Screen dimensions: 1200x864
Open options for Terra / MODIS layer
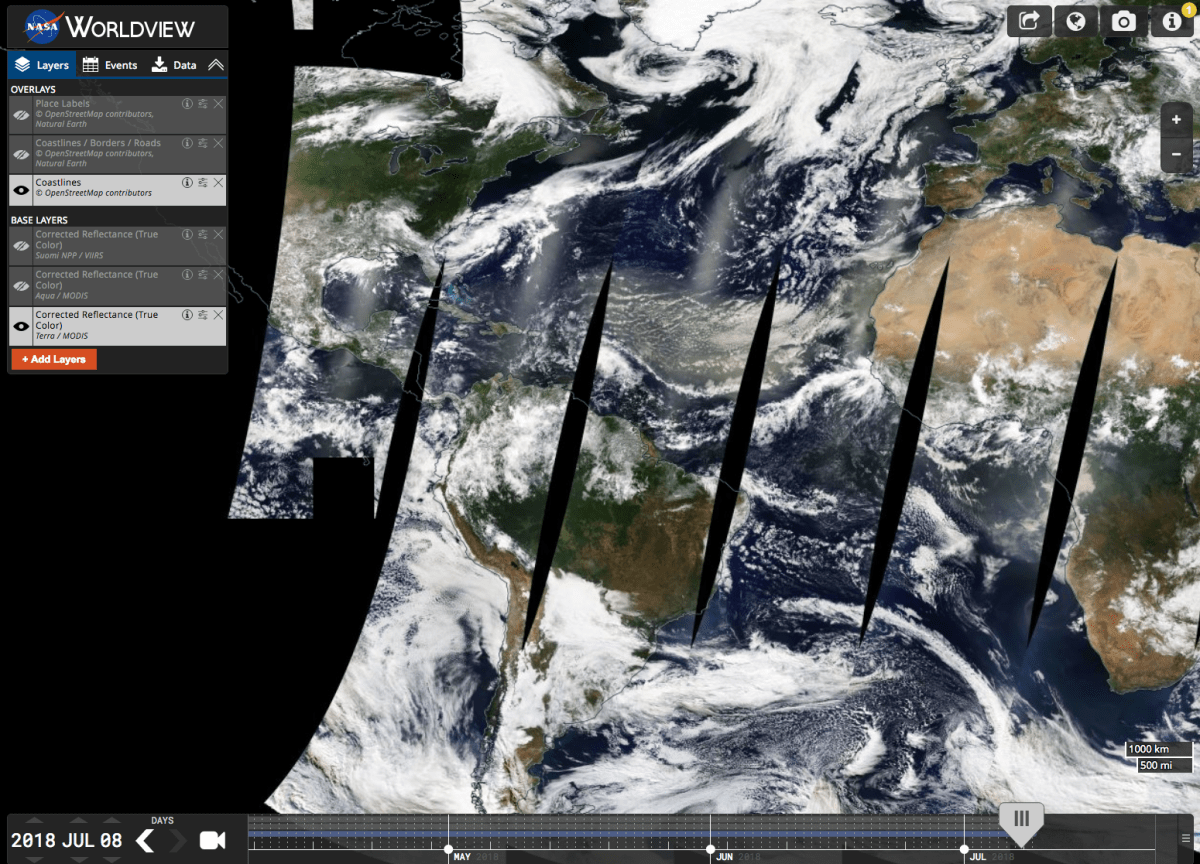pos(202,315)
